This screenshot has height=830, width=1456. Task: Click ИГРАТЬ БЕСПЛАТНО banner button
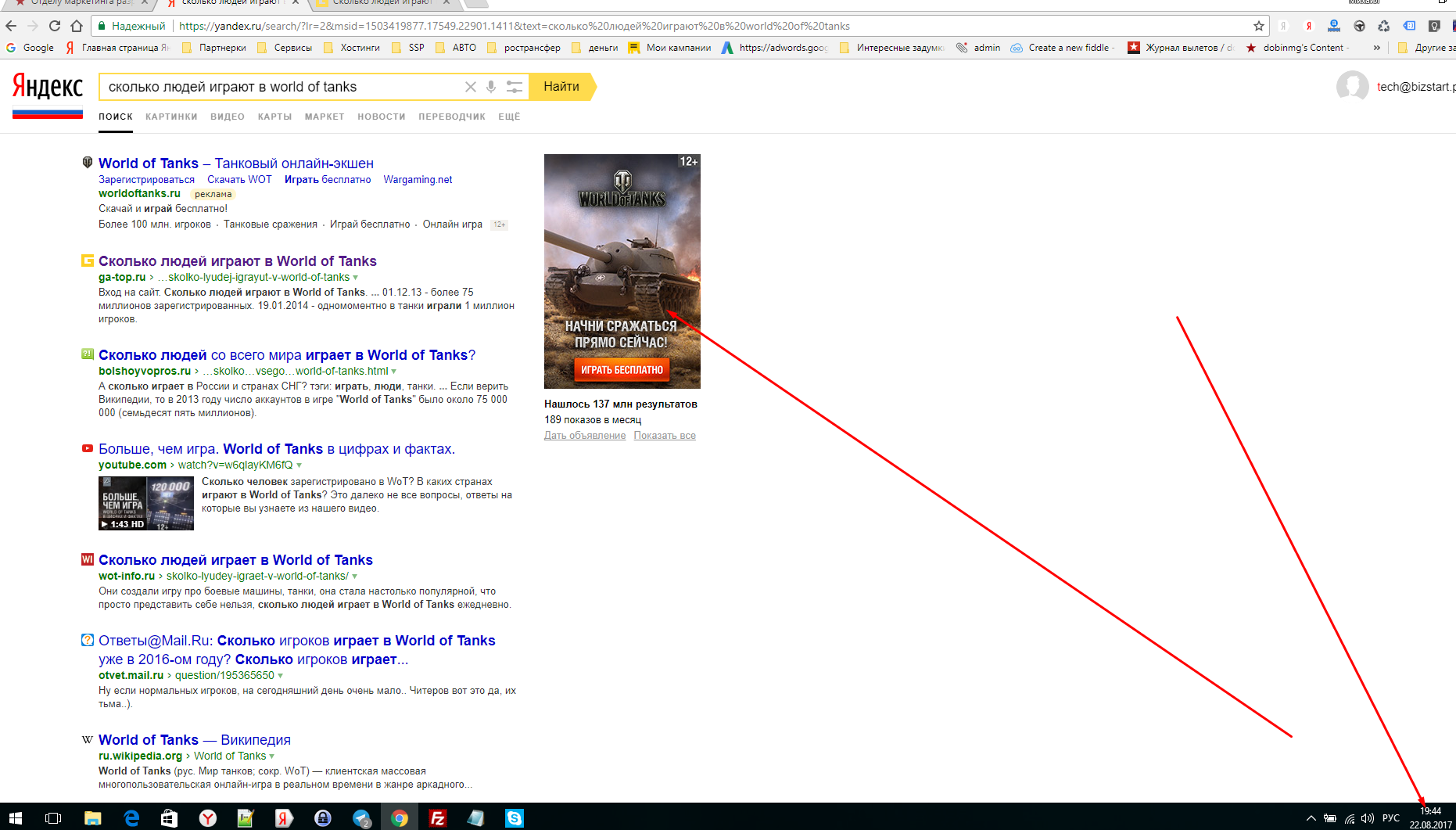pos(622,370)
